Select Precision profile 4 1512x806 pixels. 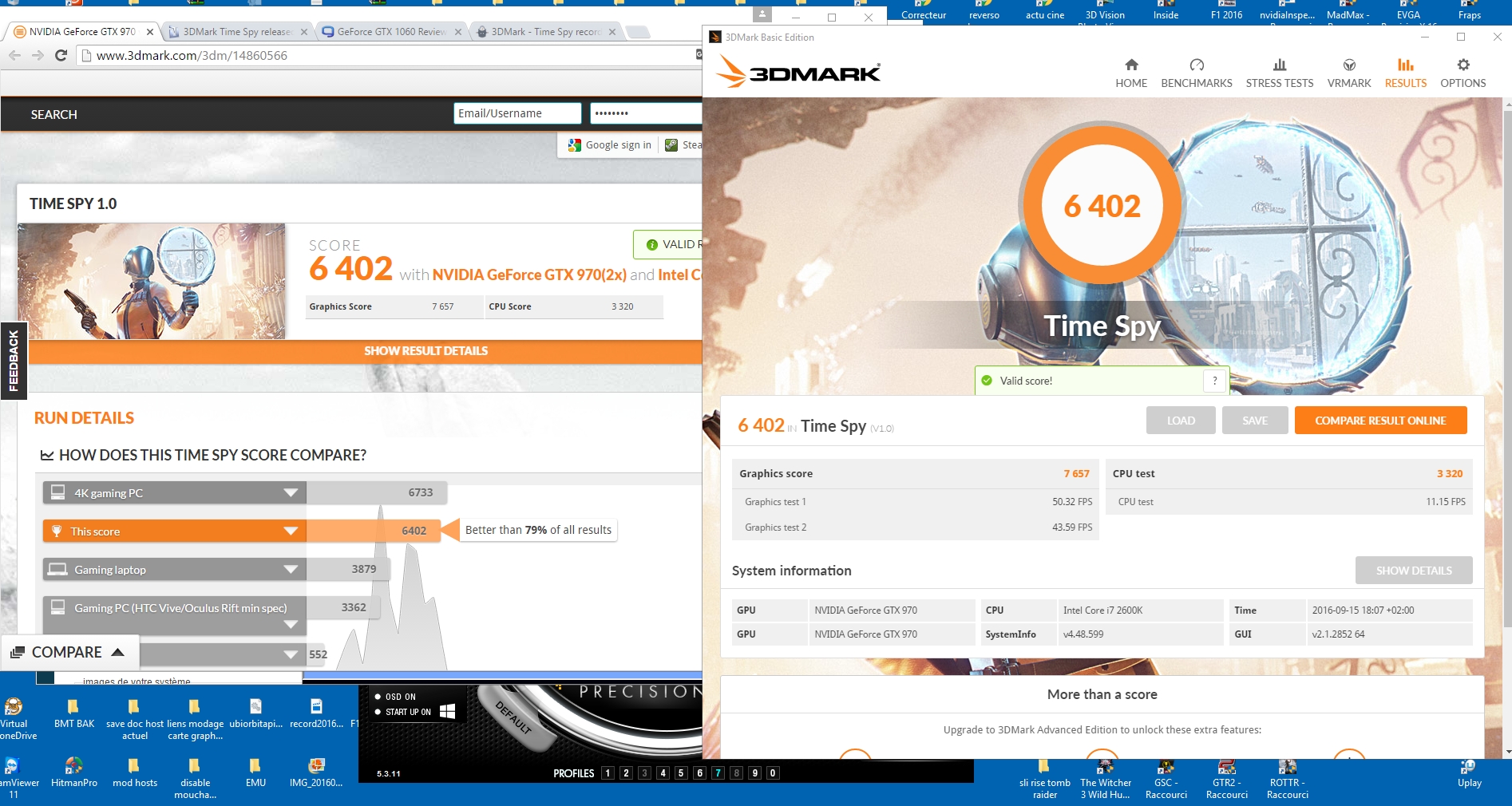663,772
